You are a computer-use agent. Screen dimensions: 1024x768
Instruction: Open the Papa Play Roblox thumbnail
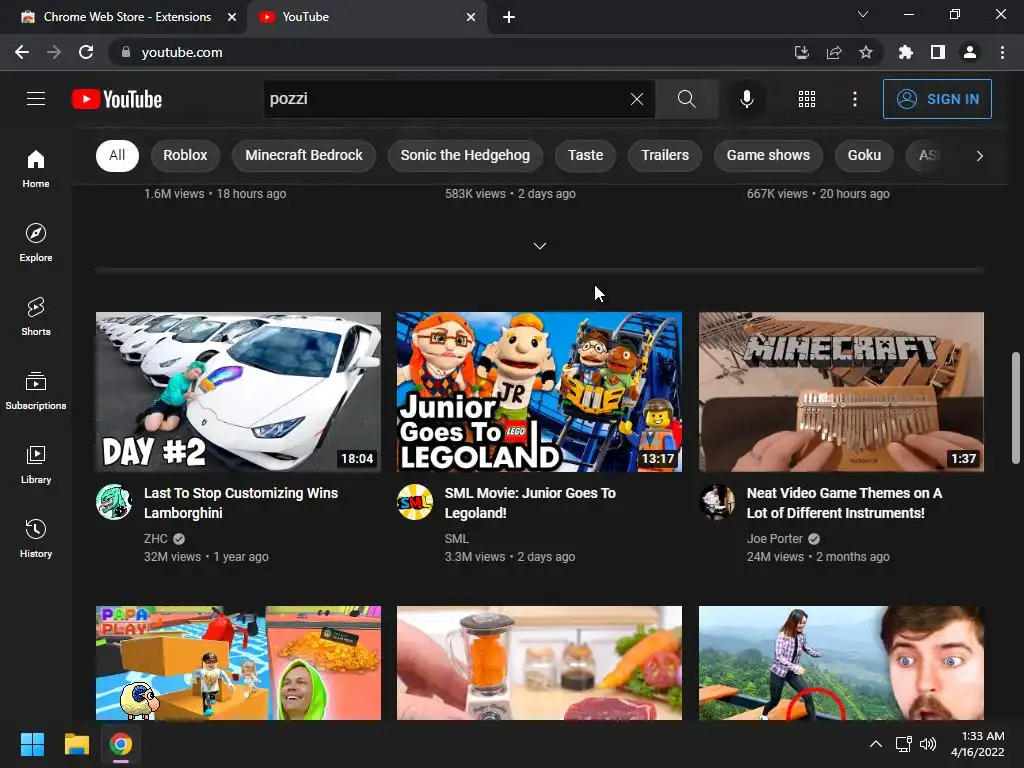(x=238, y=663)
